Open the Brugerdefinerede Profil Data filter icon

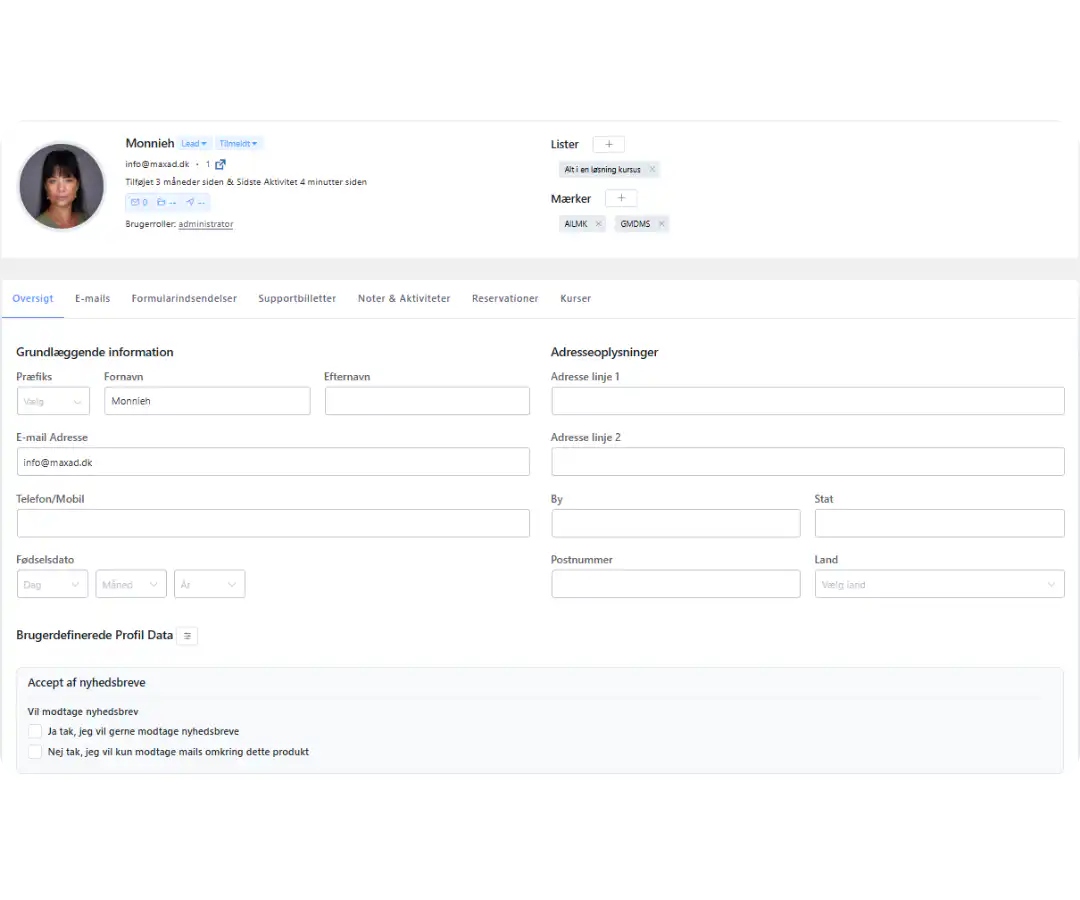point(187,636)
